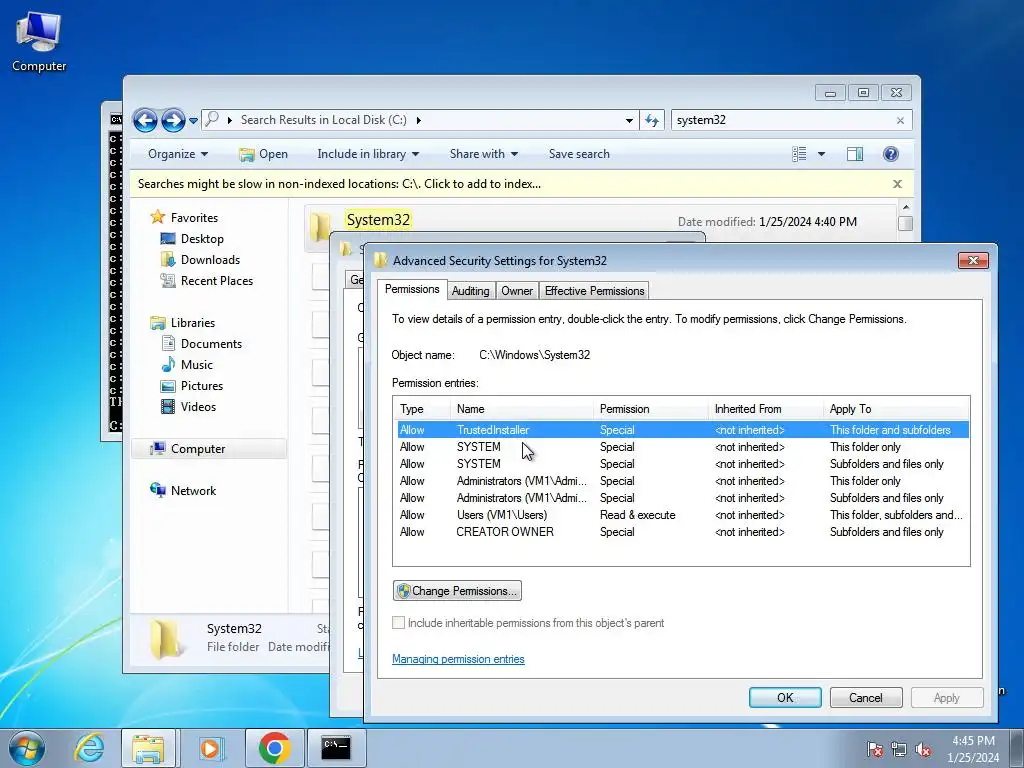Click the system32 search input field
1024x768 pixels.
(x=783, y=120)
